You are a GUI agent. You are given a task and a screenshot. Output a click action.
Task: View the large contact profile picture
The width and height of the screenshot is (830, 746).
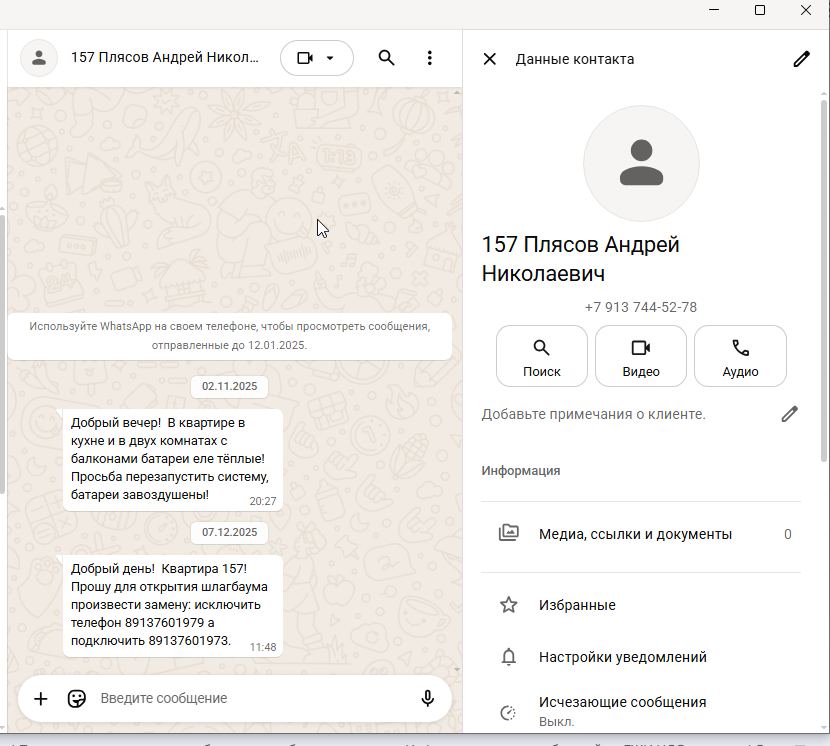tap(641, 163)
